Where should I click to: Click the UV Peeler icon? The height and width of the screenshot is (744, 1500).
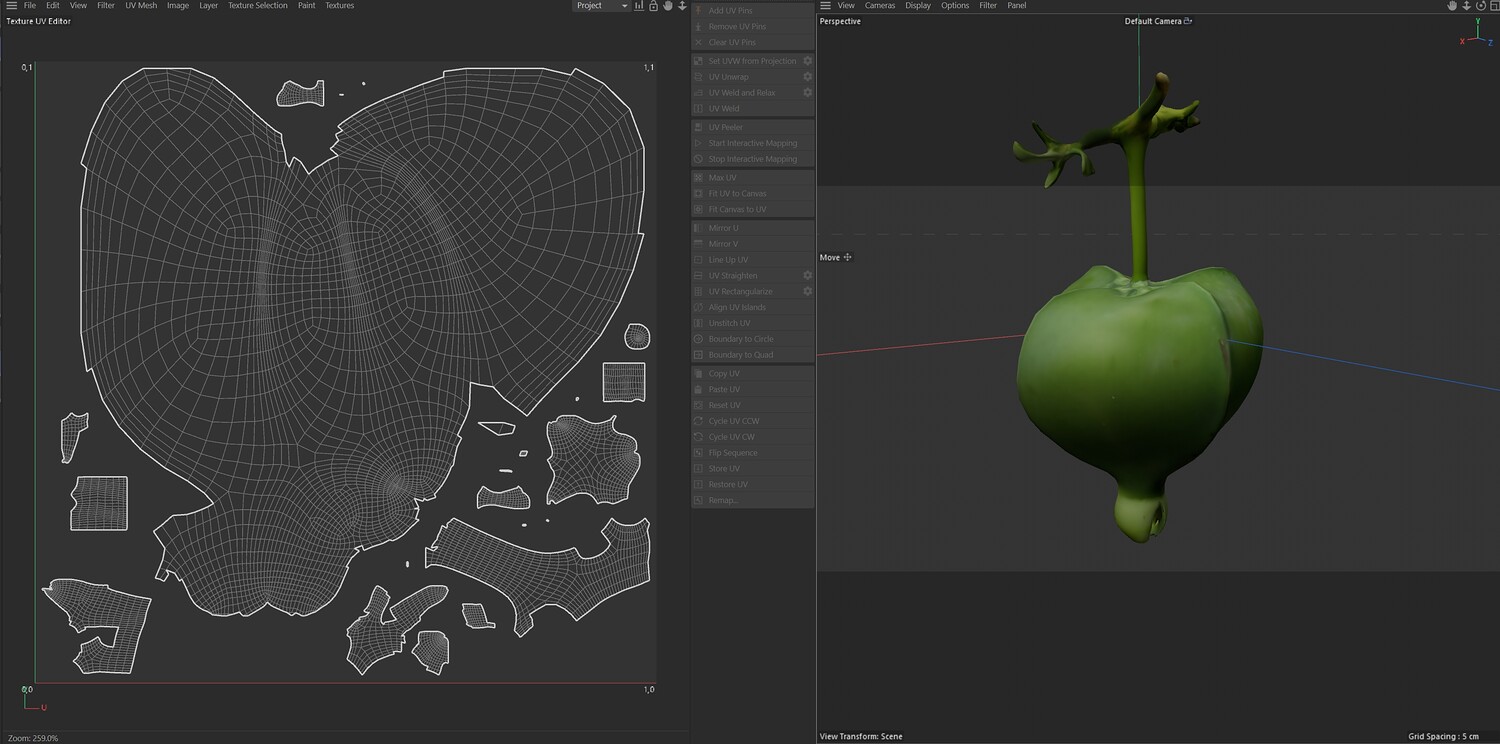698,127
